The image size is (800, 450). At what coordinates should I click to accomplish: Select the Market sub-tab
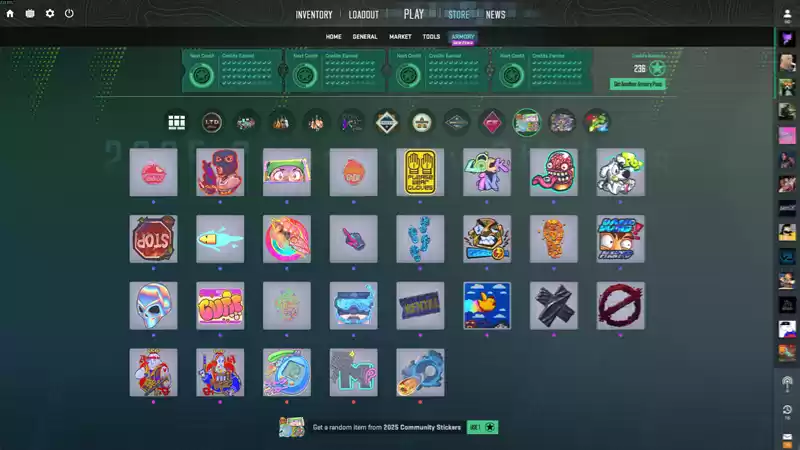click(400, 37)
